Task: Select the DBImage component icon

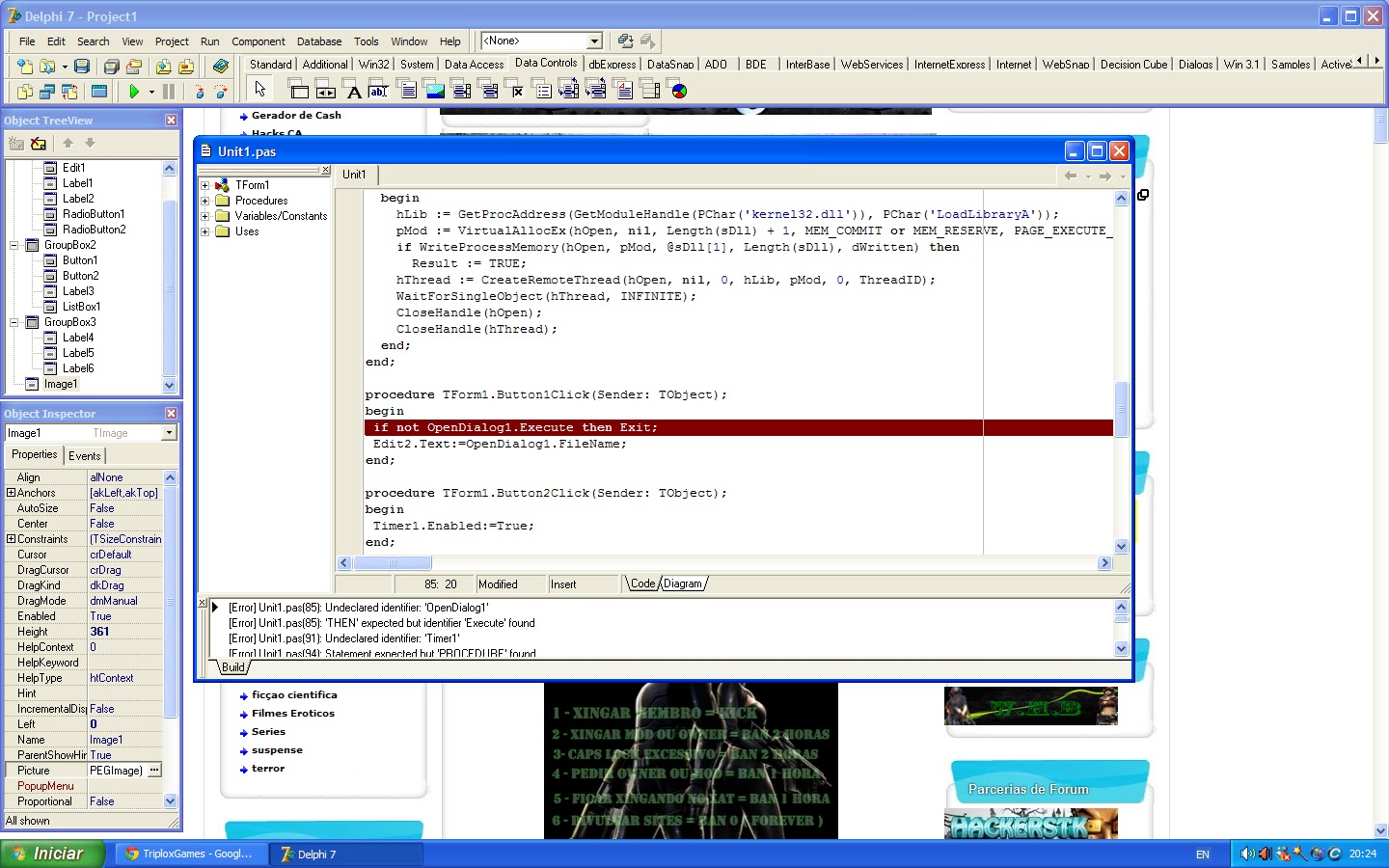Action: coord(435,91)
